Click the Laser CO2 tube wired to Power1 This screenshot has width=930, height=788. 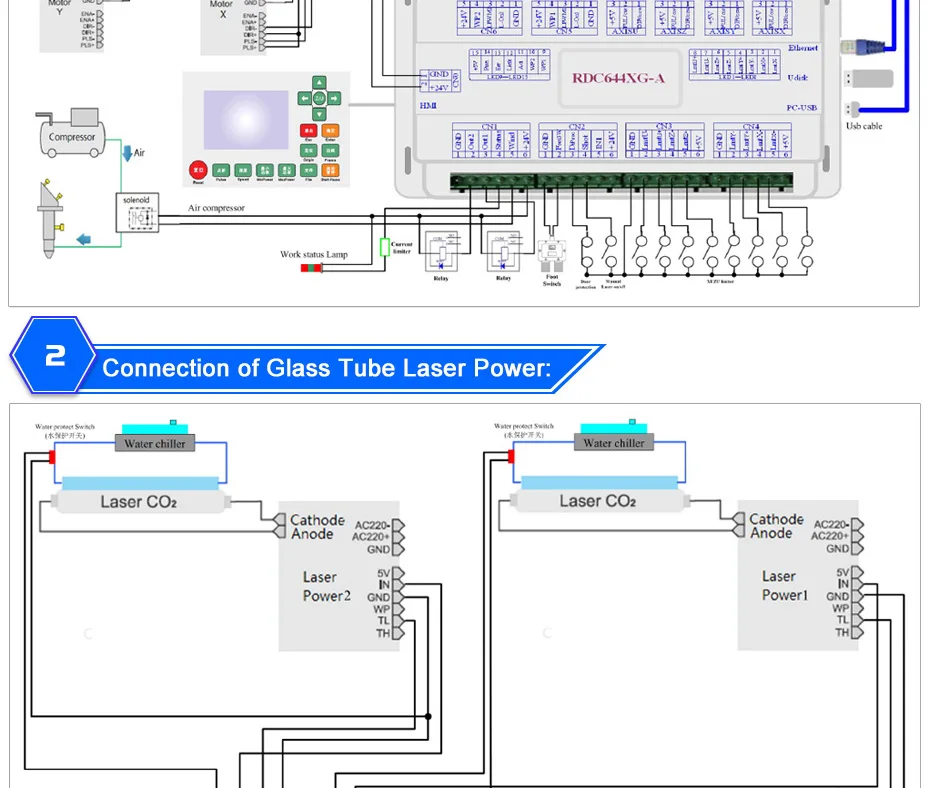coord(600,501)
